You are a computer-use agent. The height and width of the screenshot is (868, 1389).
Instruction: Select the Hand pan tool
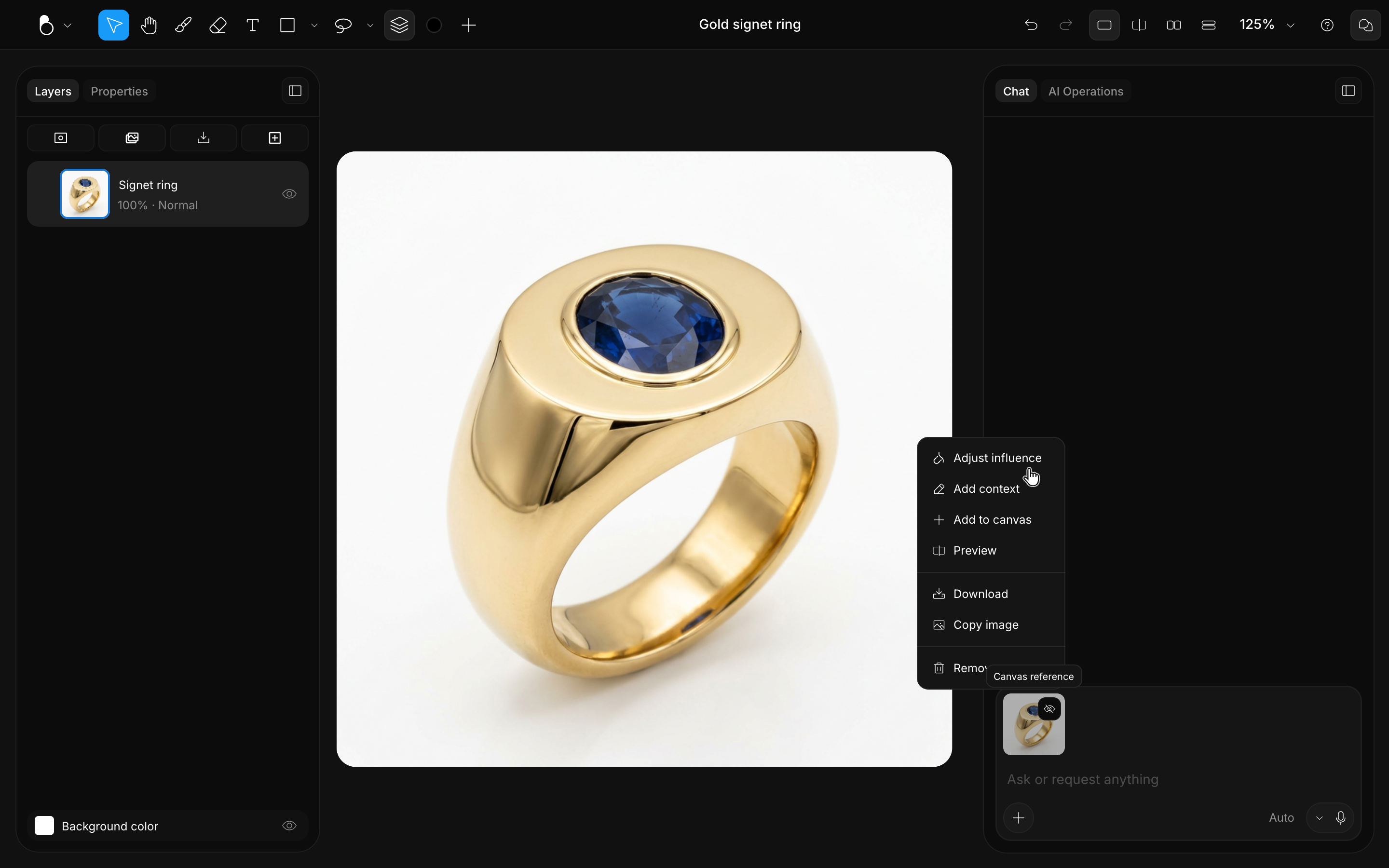point(149,25)
